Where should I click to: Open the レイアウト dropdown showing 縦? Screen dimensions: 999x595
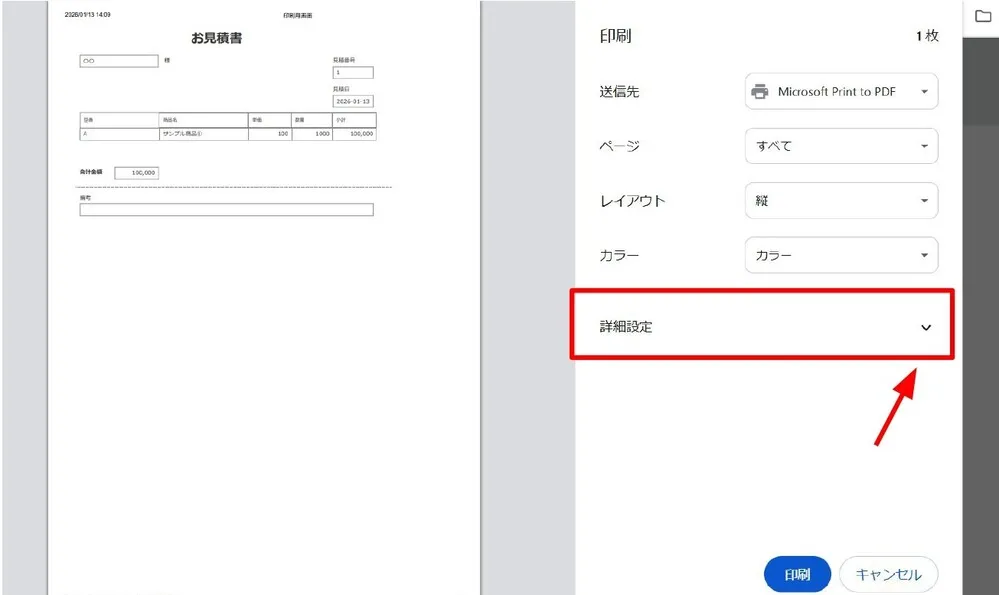[x=841, y=201]
